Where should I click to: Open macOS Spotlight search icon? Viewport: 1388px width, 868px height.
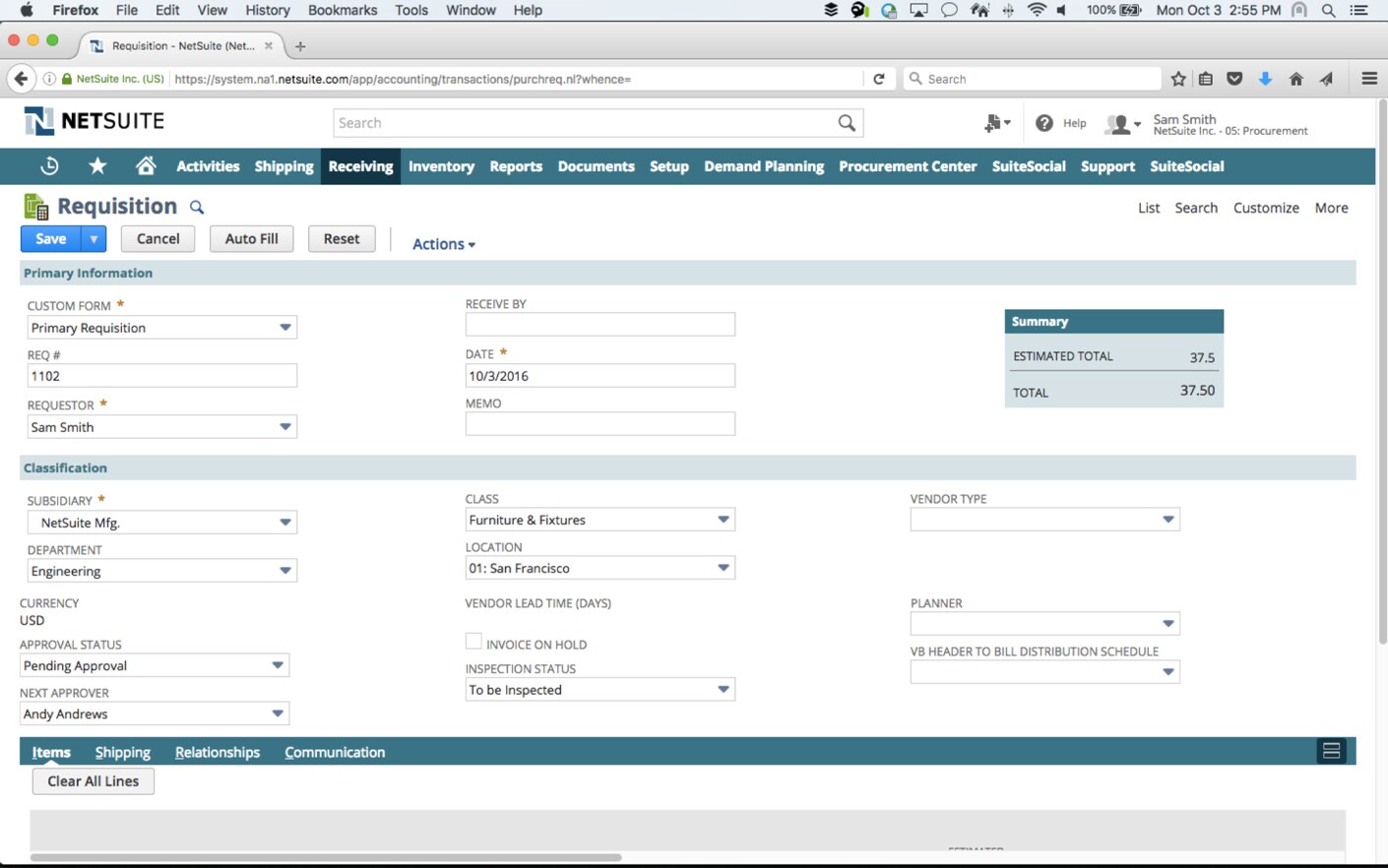click(x=1328, y=10)
